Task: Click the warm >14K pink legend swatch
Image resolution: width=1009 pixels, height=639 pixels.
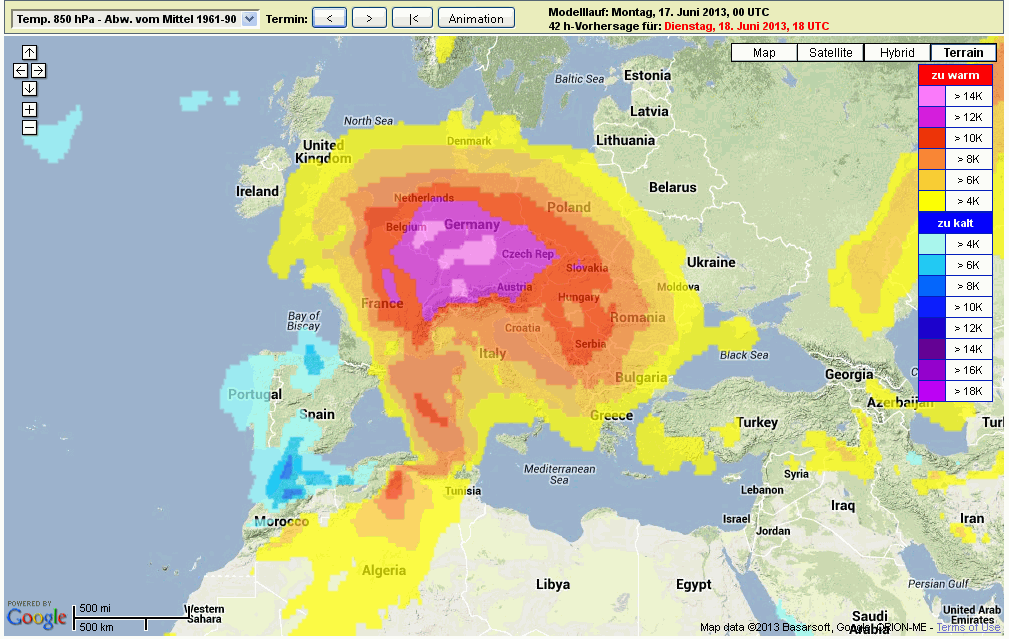Action: [932, 96]
